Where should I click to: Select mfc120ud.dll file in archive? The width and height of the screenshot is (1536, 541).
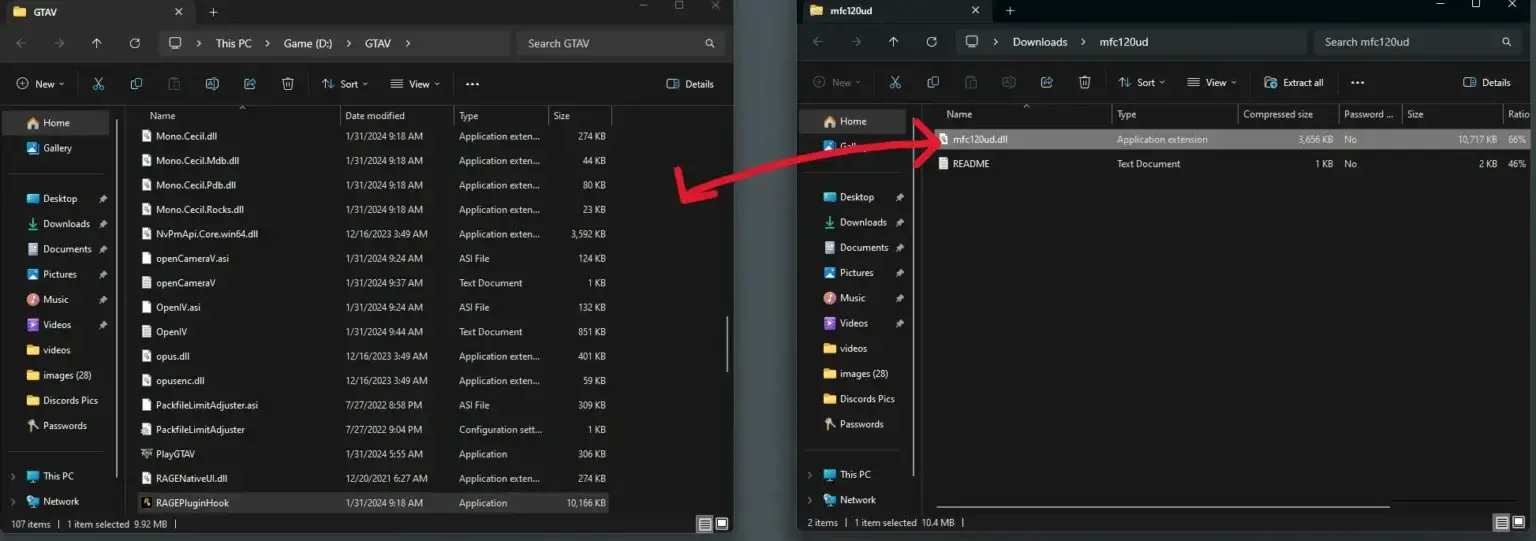pyautogui.click(x=980, y=139)
